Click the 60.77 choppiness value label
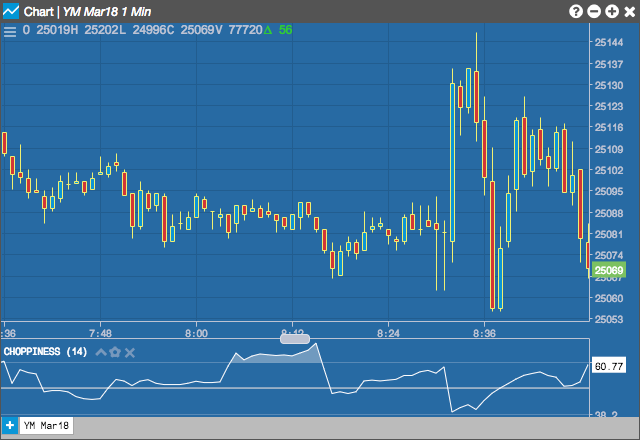640x440 pixels. click(609, 366)
